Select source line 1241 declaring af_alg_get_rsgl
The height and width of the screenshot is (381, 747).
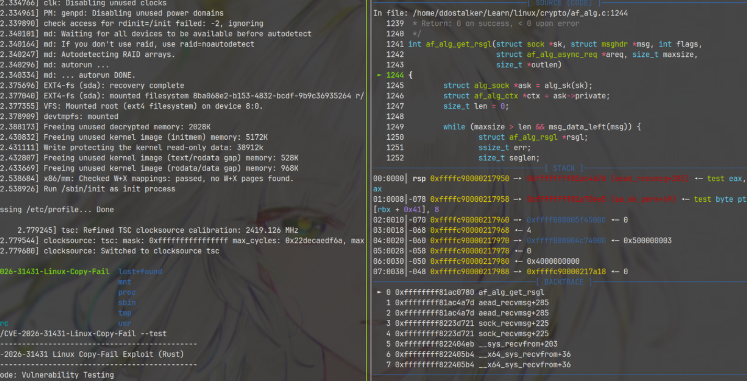[x=545, y=44]
